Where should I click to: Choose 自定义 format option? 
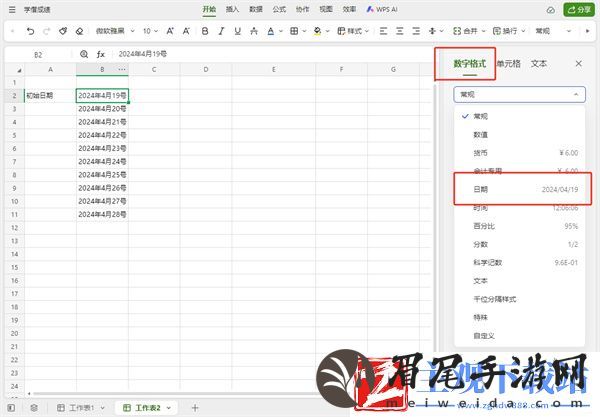[x=520, y=336]
